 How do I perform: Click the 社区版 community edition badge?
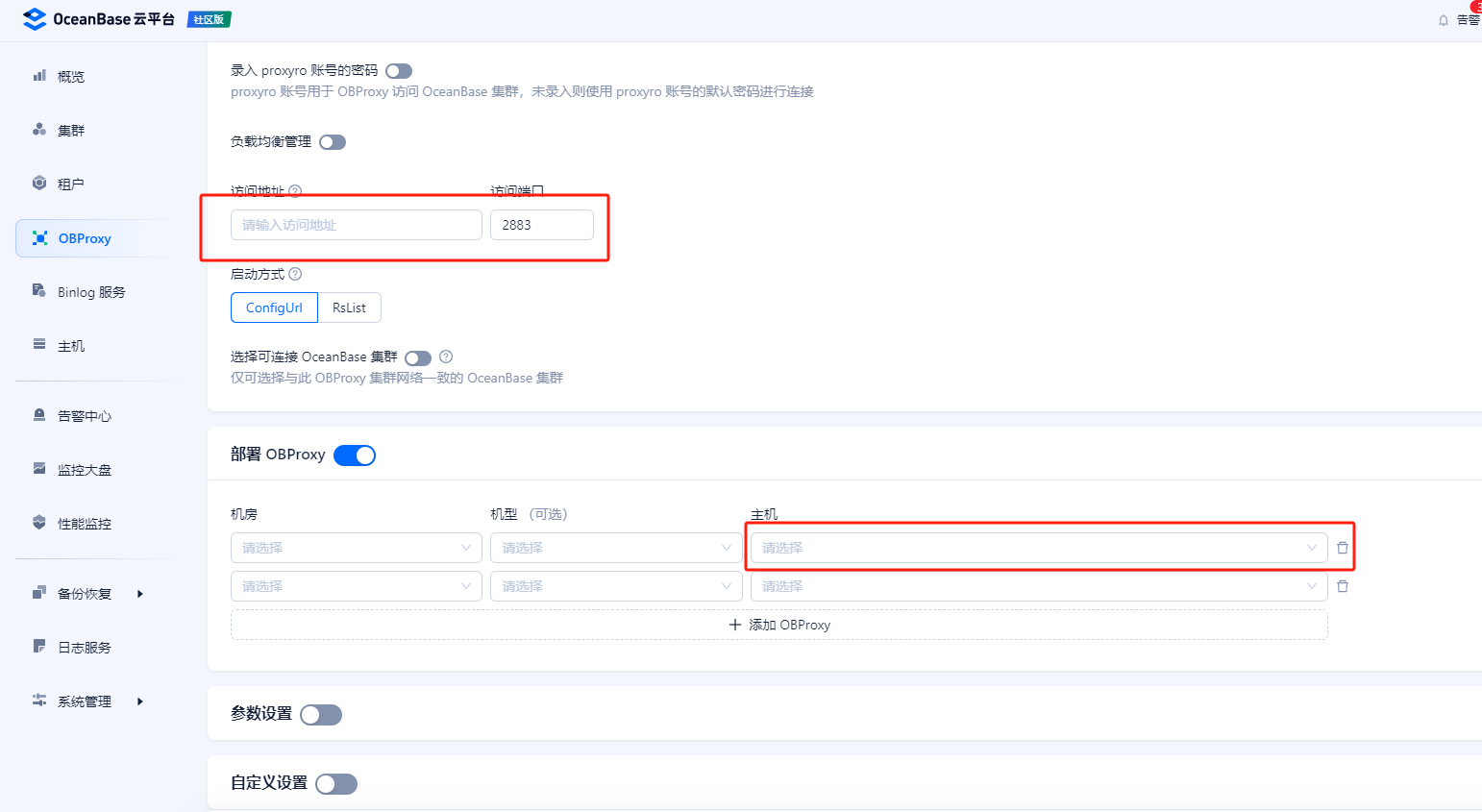click(x=209, y=19)
